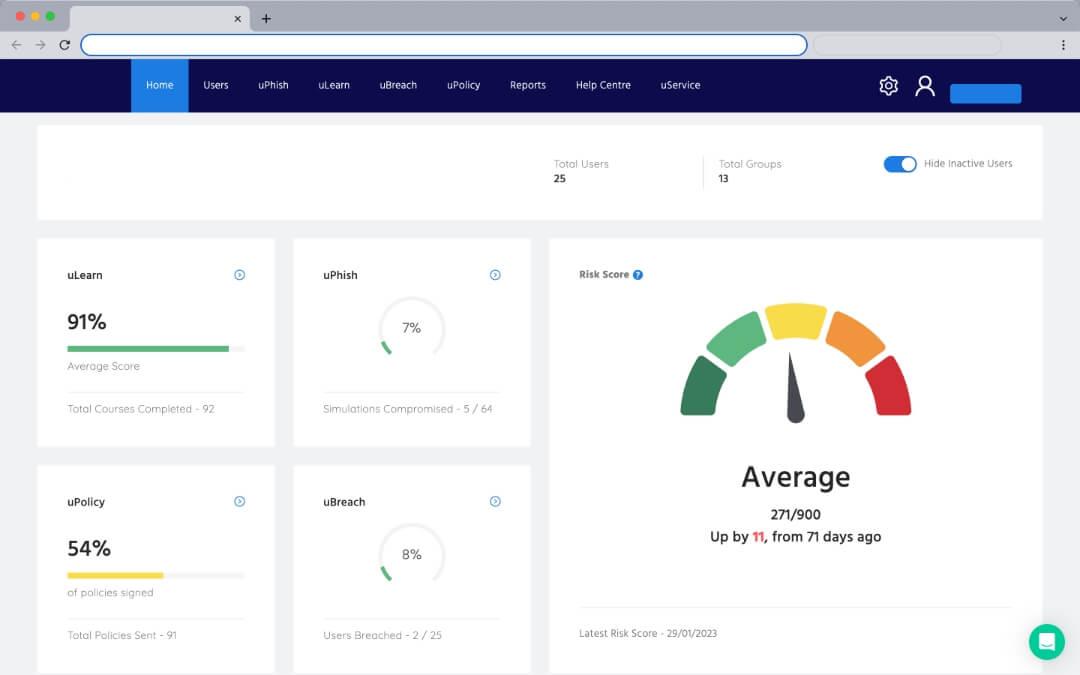Open the settings gear icon
This screenshot has height=675, width=1080.
click(x=888, y=86)
